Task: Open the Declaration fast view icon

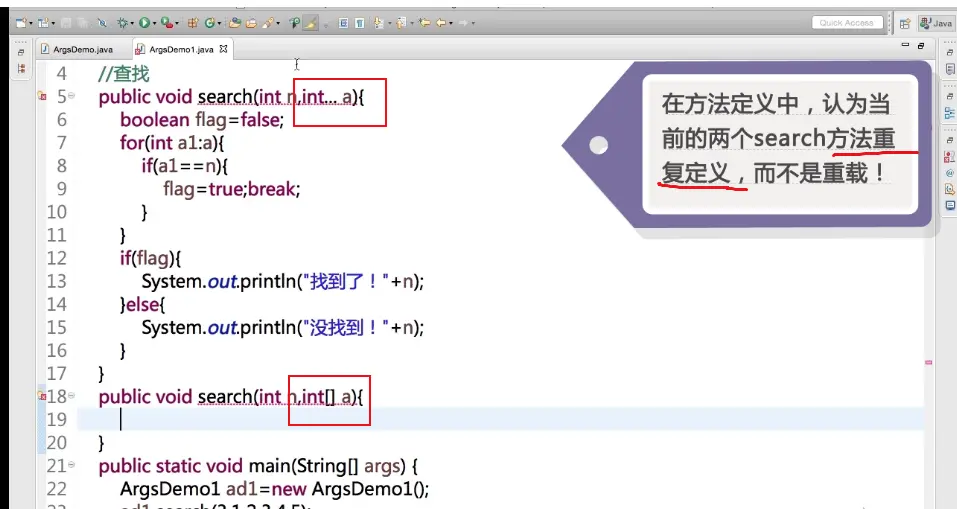Action: click(950, 190)
